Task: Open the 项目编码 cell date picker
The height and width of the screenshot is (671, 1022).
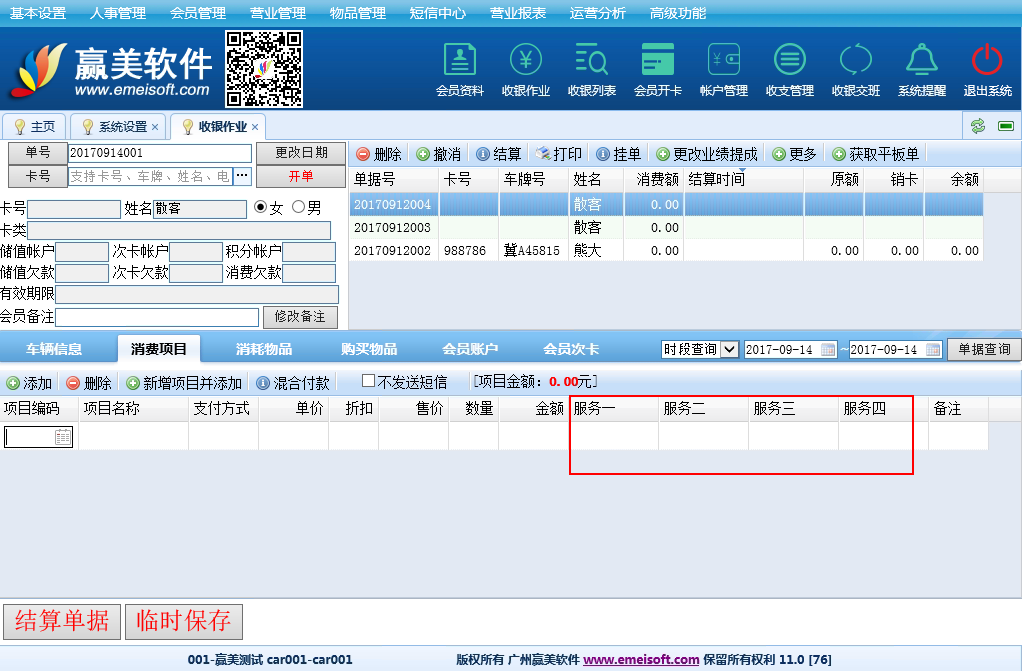Action: point(63,437)
